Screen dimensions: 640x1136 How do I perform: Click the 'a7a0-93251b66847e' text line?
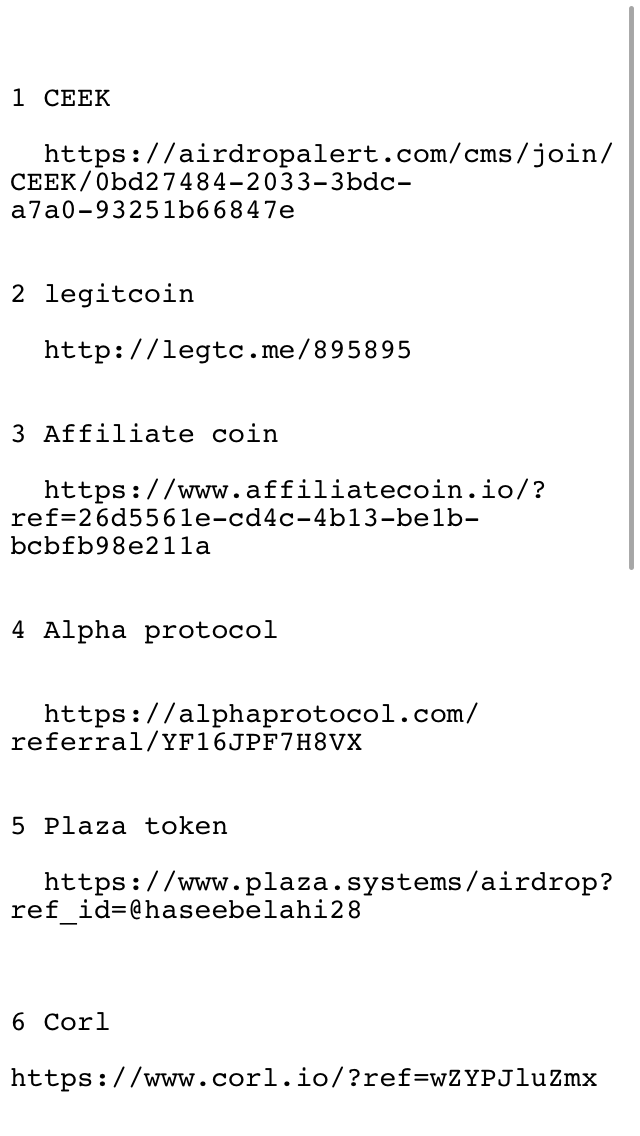[x=153, y=210]
